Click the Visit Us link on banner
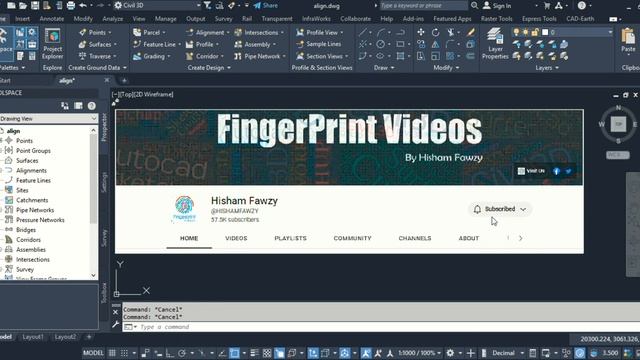Screen dimensions: 640x360 531,171
